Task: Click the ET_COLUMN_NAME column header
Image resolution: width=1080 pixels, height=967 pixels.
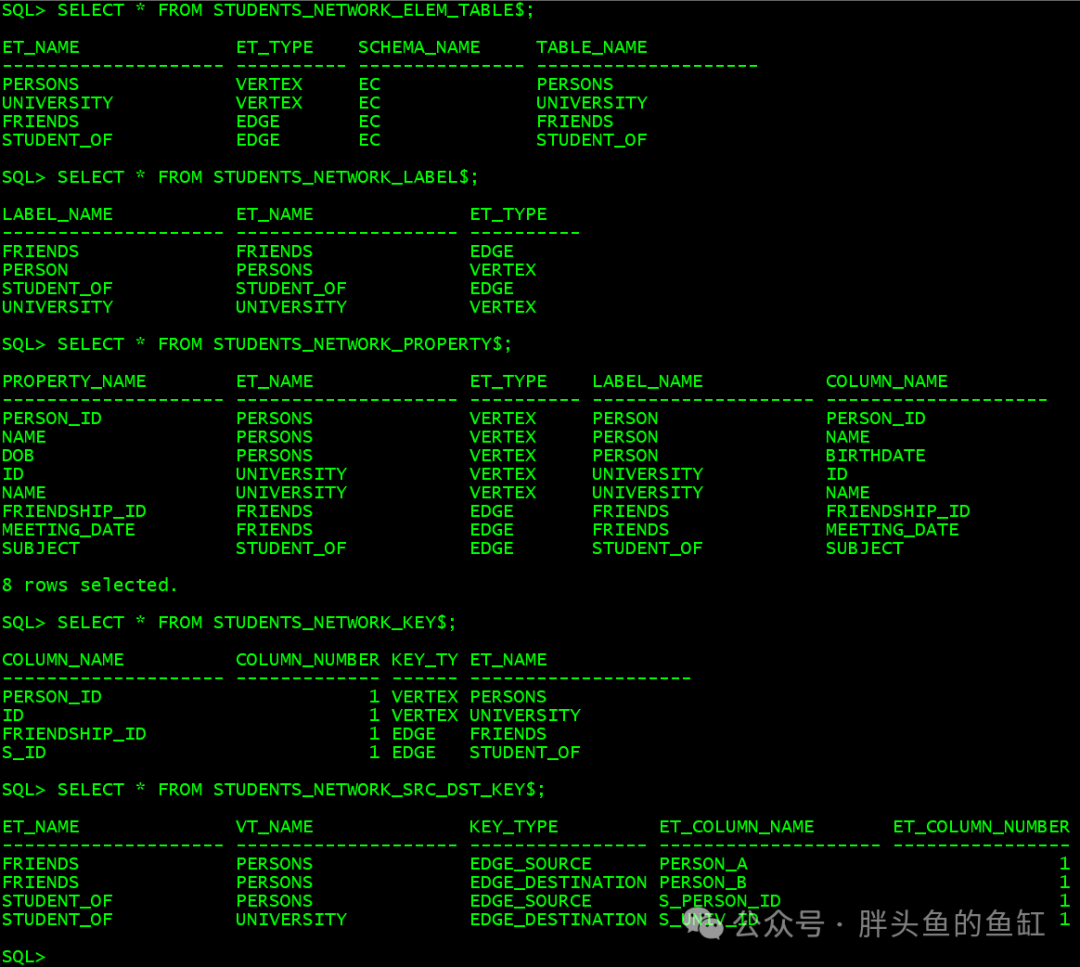Action: coord(736,826)
